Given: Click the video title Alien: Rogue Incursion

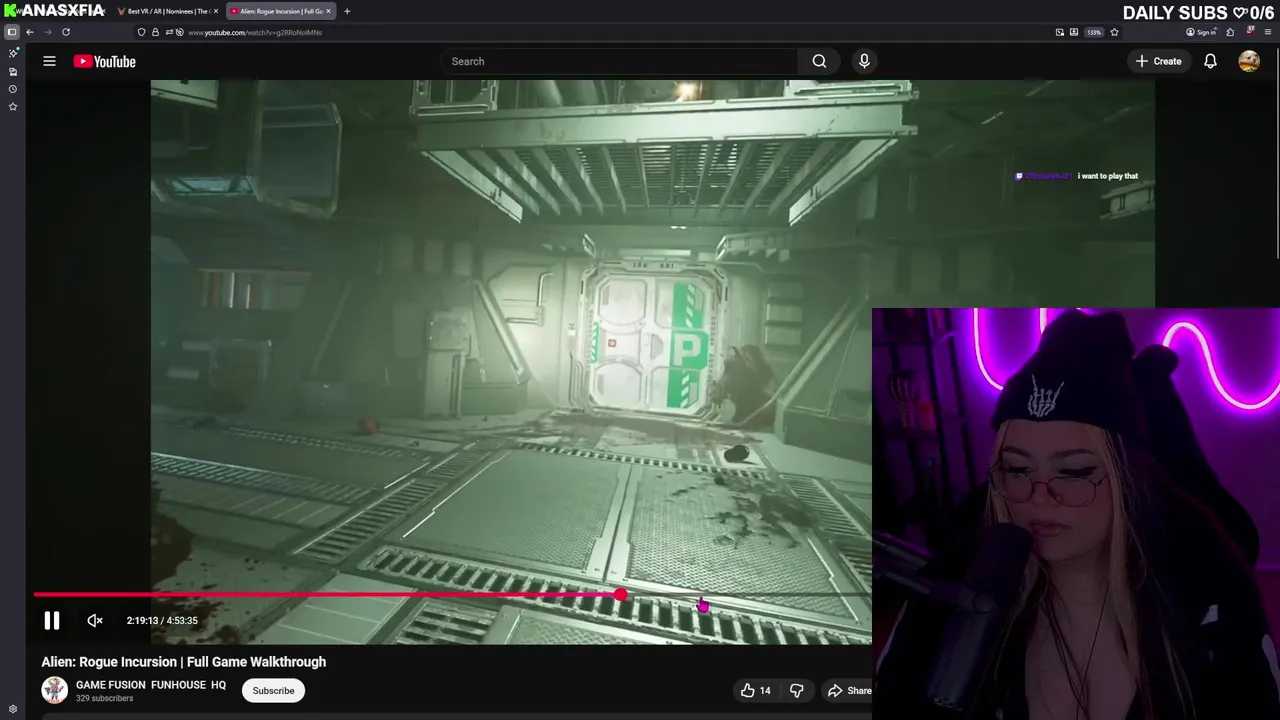Looking at the screenshot, I should [184, 662].
